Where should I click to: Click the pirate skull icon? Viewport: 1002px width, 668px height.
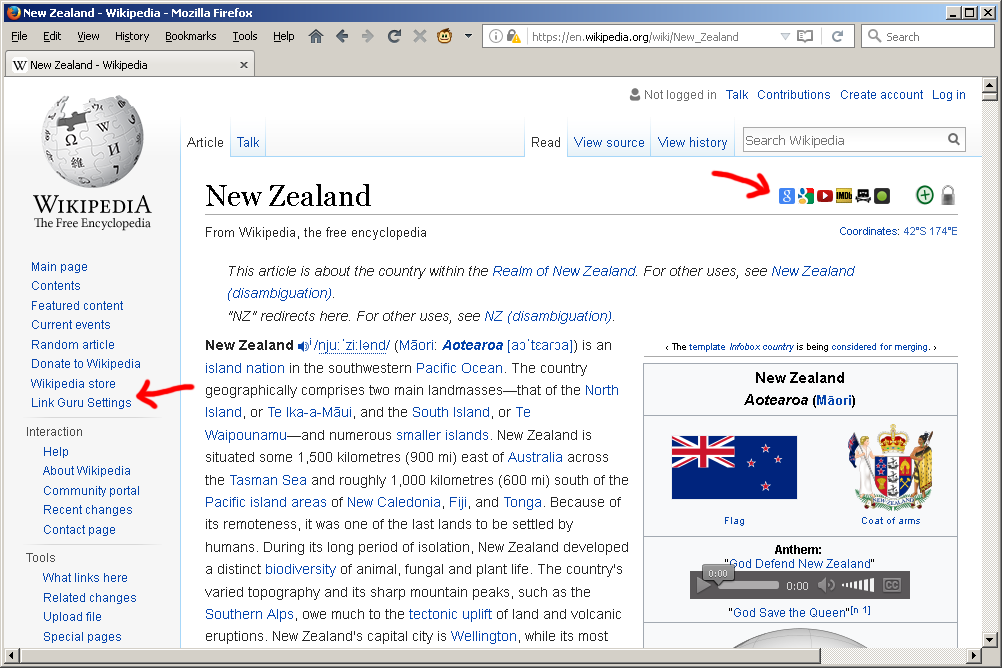click(x=863, y=196)
